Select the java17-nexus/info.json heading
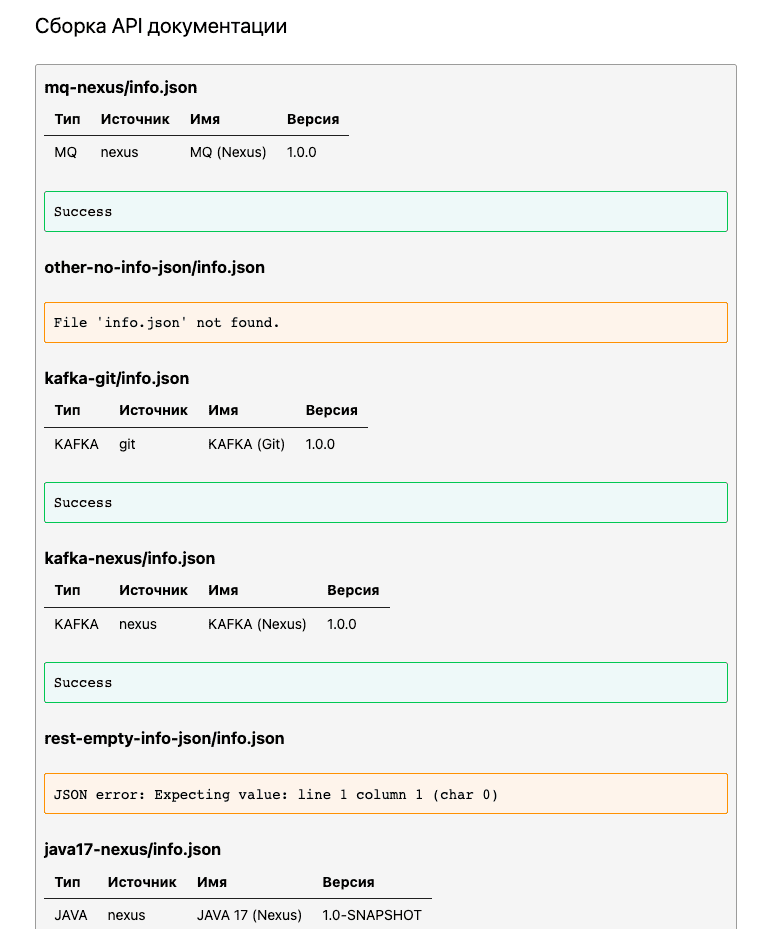This screenshot has width=772, height=929. coord(133,850)
